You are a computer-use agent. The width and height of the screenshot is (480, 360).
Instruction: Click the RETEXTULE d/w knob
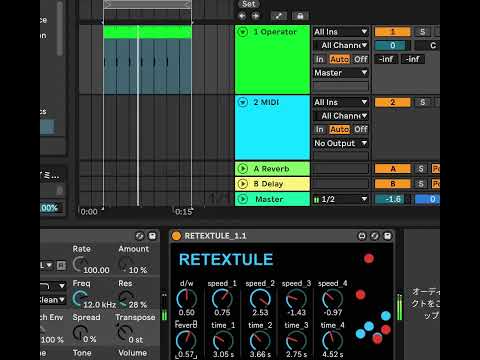coord(187,298)
